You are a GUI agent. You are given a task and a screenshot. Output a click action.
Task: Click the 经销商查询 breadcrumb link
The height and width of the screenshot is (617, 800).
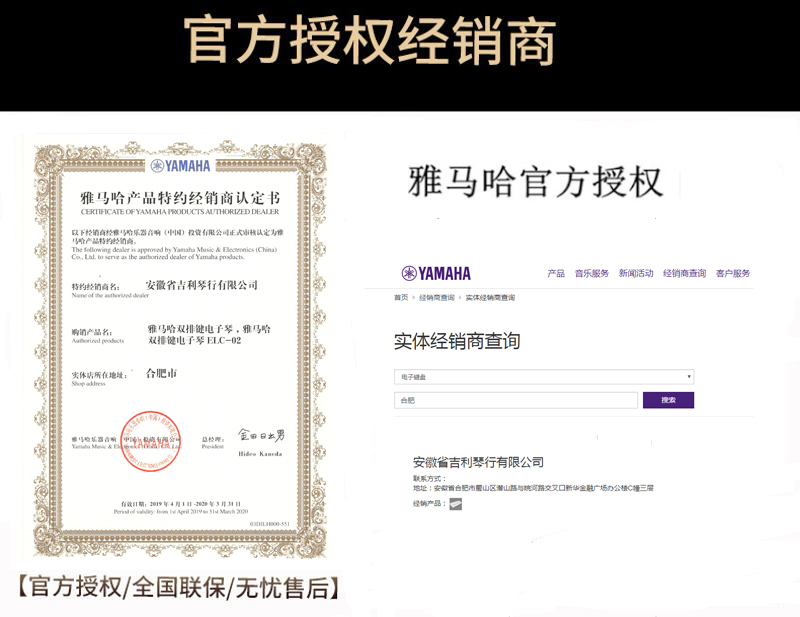(x=437, y=298)
